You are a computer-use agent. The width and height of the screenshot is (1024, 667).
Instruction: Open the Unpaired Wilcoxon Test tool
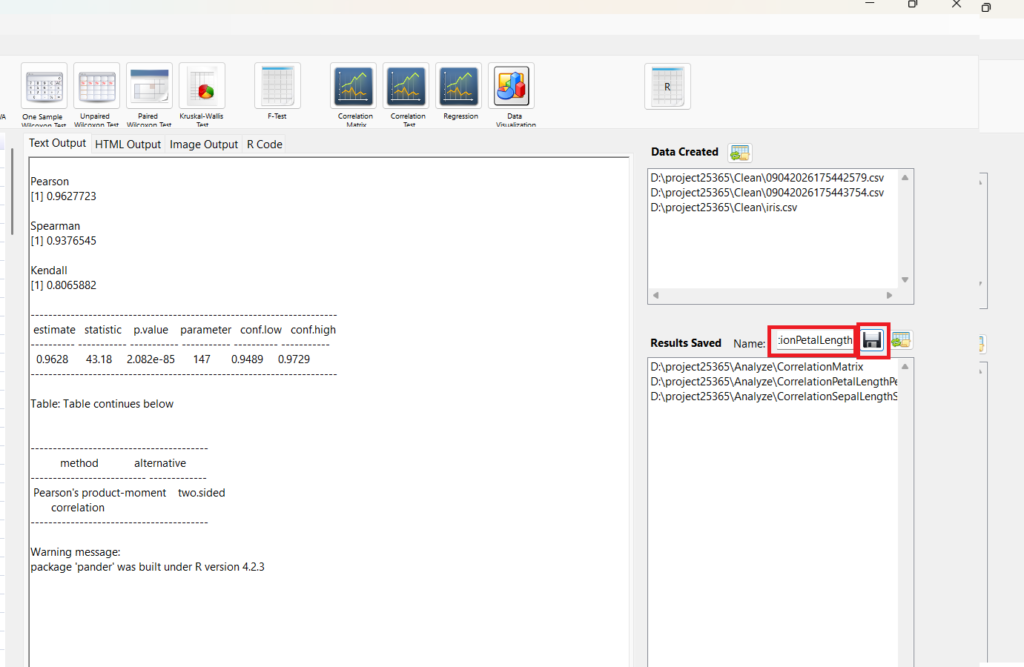(96, 87)
